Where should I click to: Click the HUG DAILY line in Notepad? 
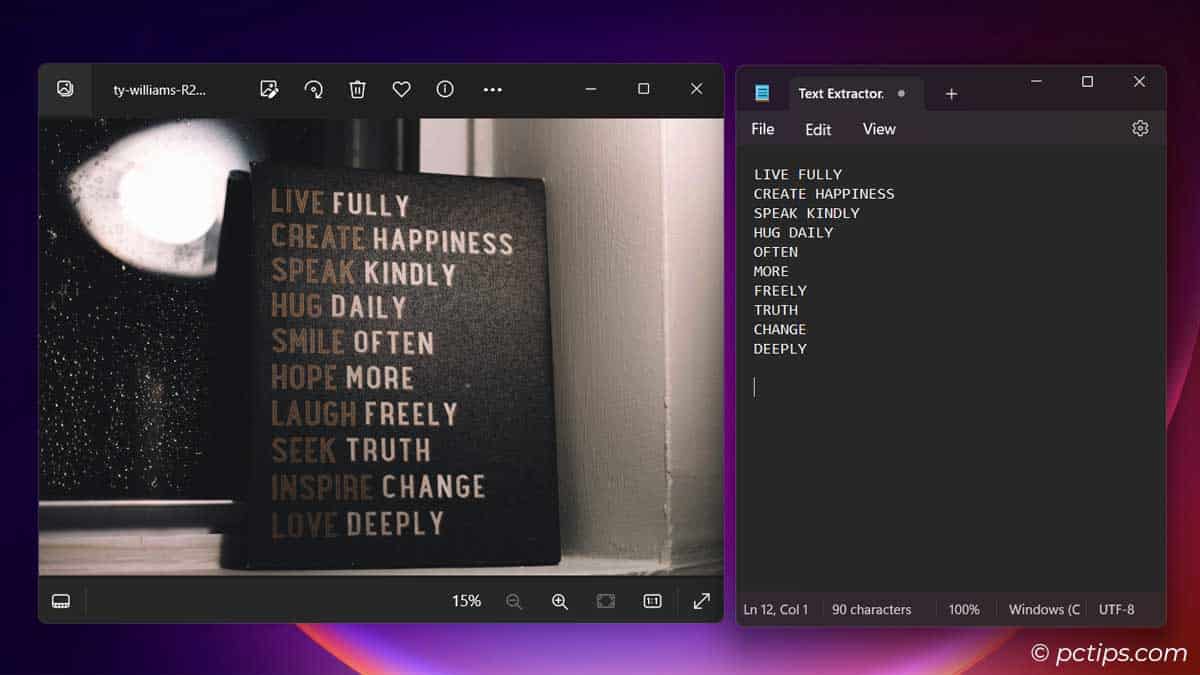click(x=793, y=232)
